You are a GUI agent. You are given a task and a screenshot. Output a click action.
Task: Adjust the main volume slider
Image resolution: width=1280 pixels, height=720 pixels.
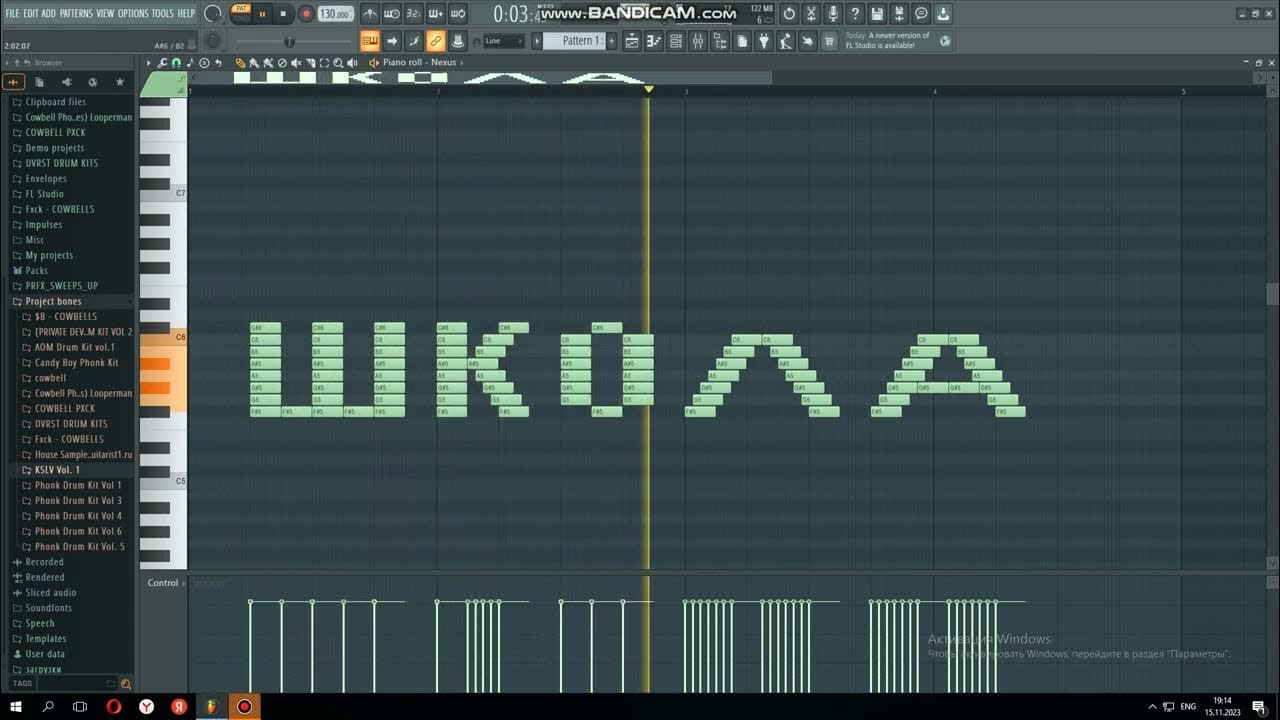[290, 41]
